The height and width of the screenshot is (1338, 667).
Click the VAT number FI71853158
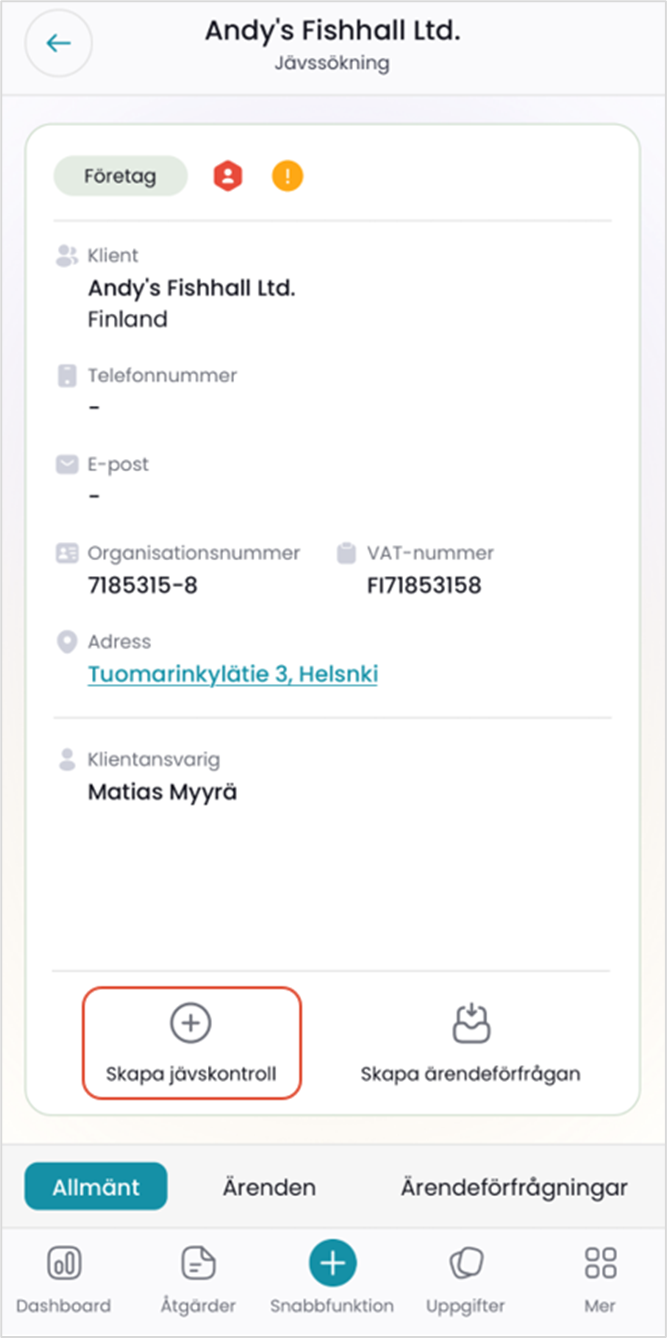point(424,585)
